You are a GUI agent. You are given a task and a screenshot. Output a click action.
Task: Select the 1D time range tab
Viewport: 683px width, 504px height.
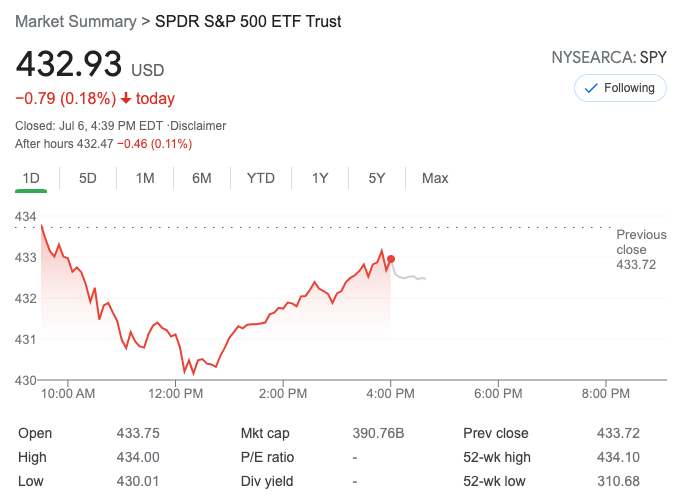31,178
